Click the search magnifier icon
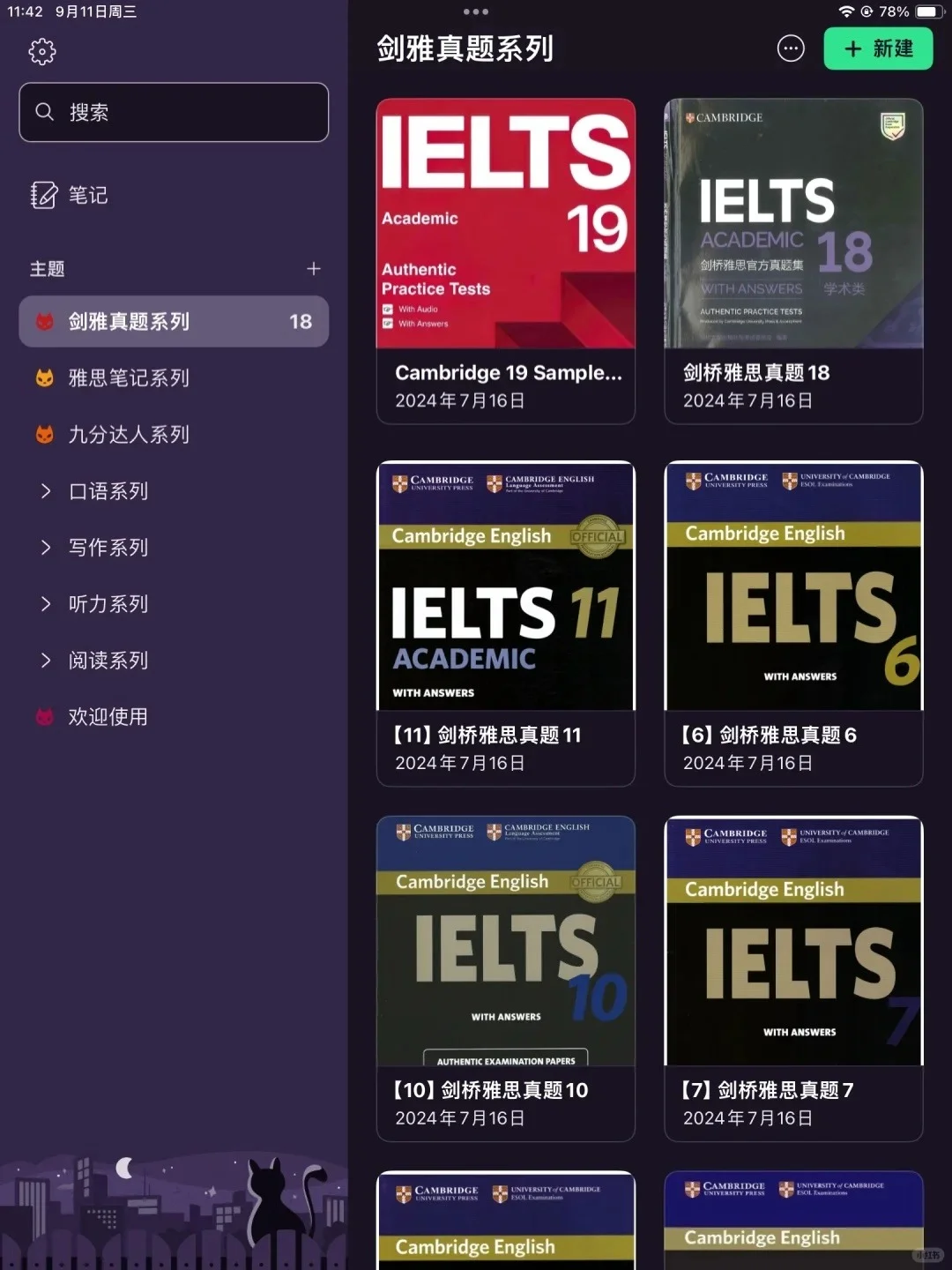952x1270 pixels. tap(44, 112)
